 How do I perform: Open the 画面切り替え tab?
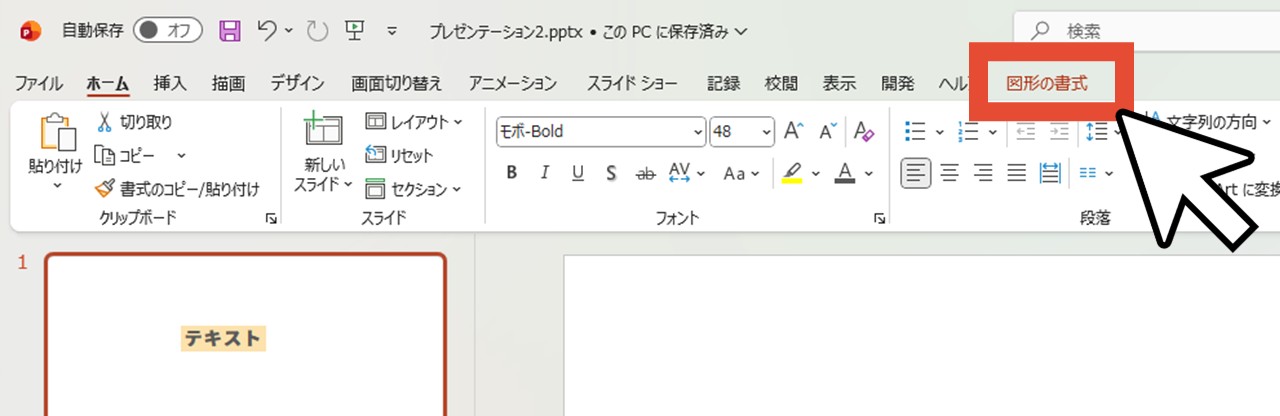pos(397,83)
